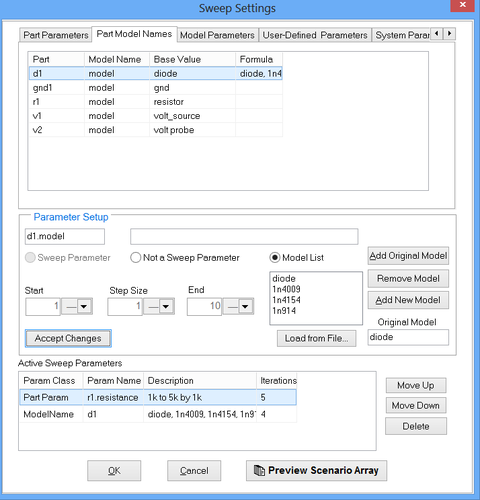Click the Preview Scenario Array icon button
Image resolution: width=480 pixels, height=500 pixels.
coord(316,470)
